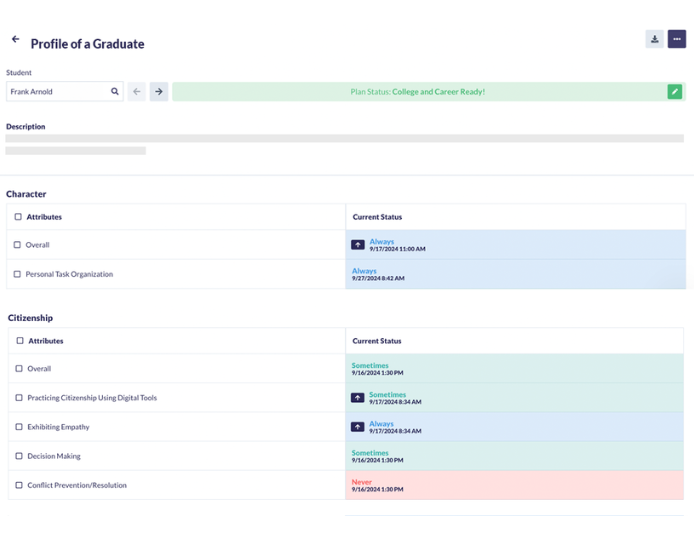Open the three-dots more options menu
The image size is (694, 540).
click(x=677, y=39)
